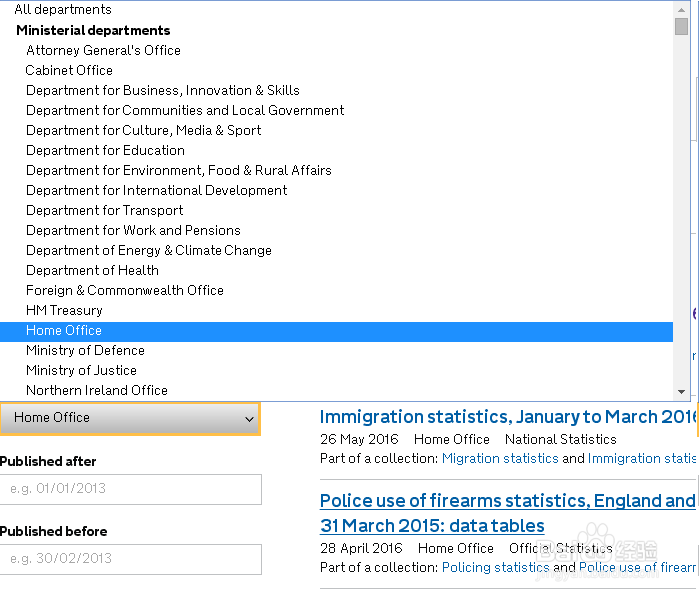This screenshot has width=699, height=597.
Task: Select Department for Education option
Action: point(105,150)
